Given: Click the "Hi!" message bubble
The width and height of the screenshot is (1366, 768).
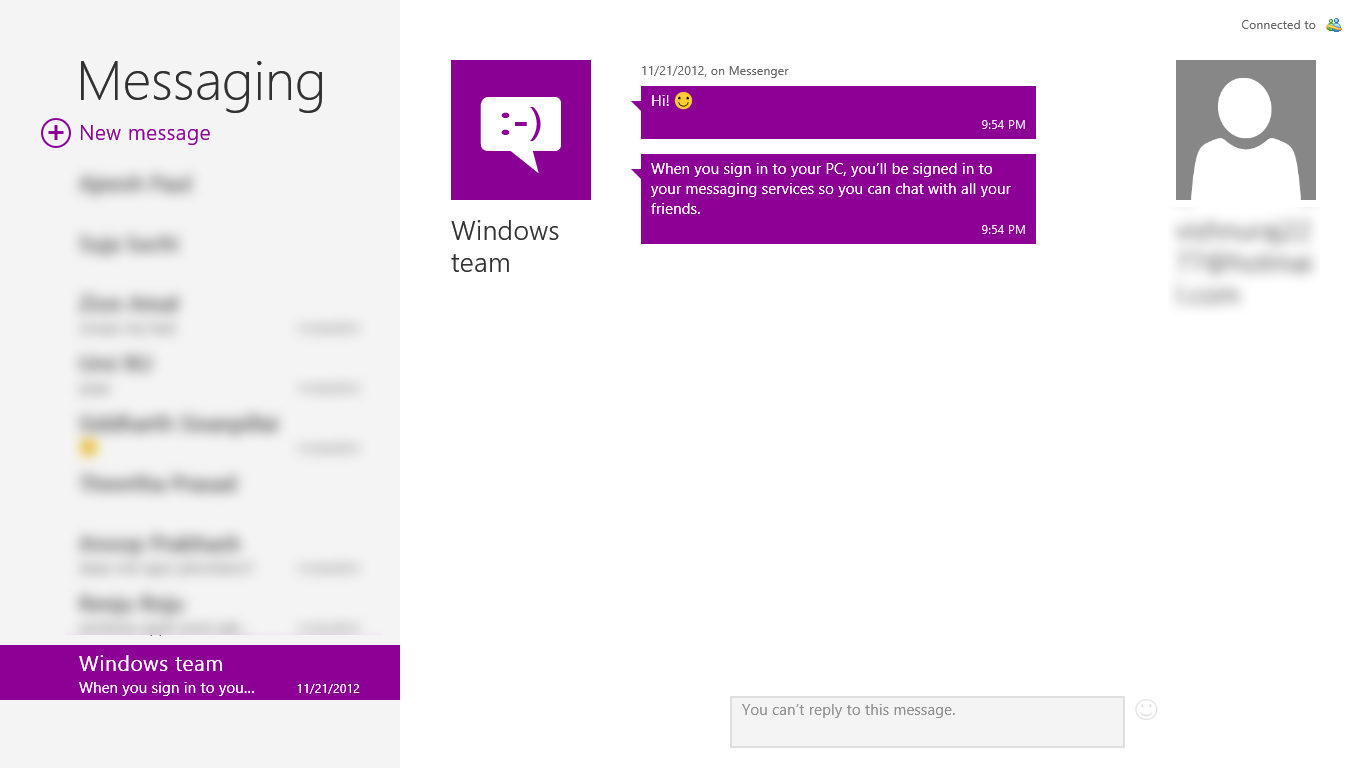Looking at the screenshot, I should [838, 112].
